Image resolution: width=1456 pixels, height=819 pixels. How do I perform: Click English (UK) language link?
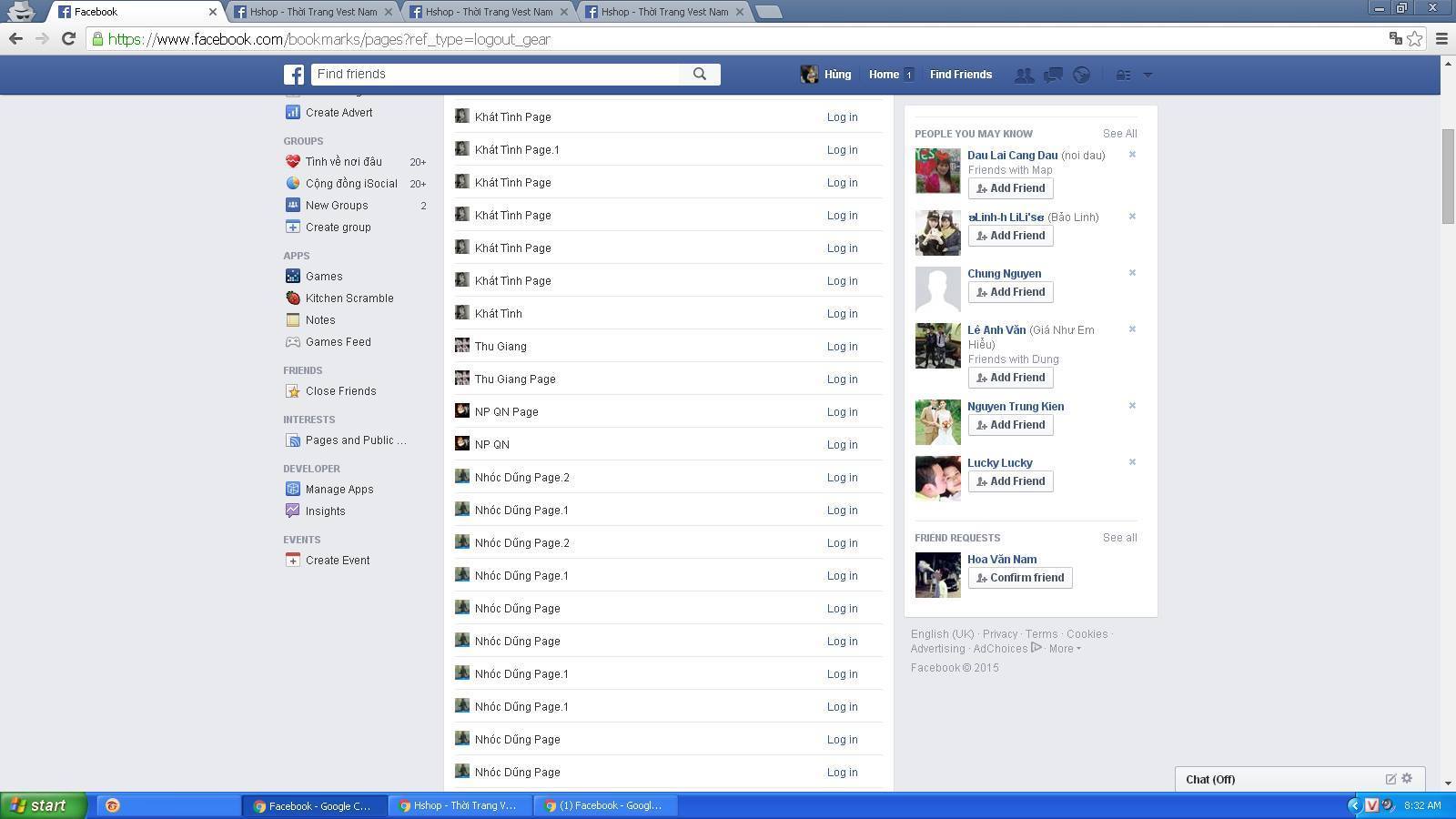point(942,634)
